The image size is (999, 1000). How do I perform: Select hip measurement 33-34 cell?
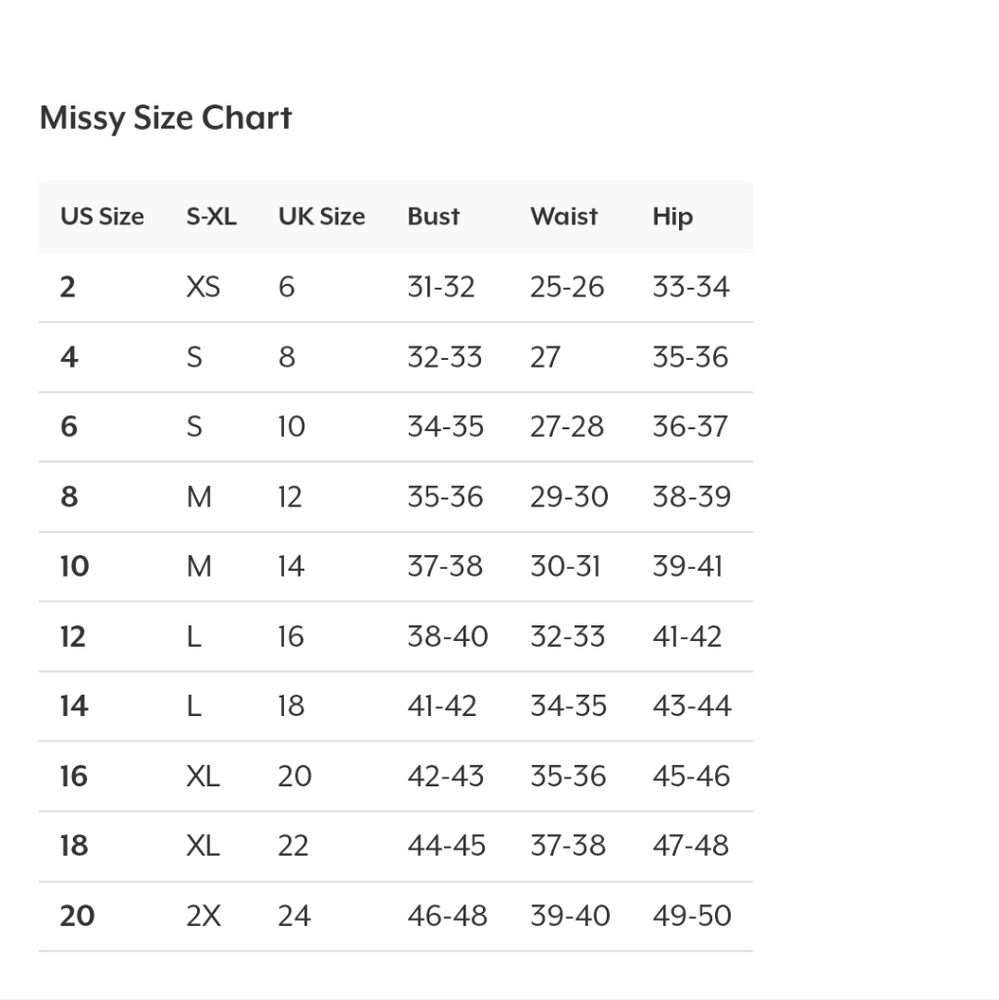(691, 288)
